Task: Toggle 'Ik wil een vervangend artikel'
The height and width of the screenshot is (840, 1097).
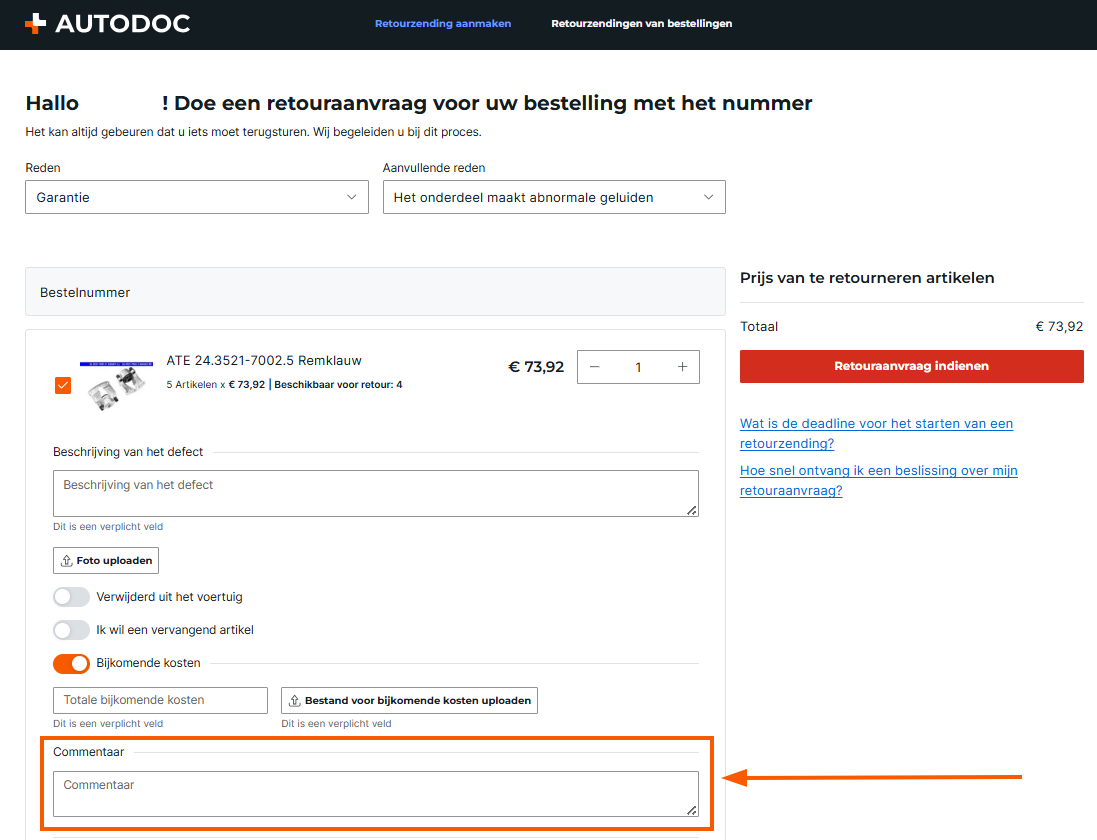Action: click(x=71, y=630)
